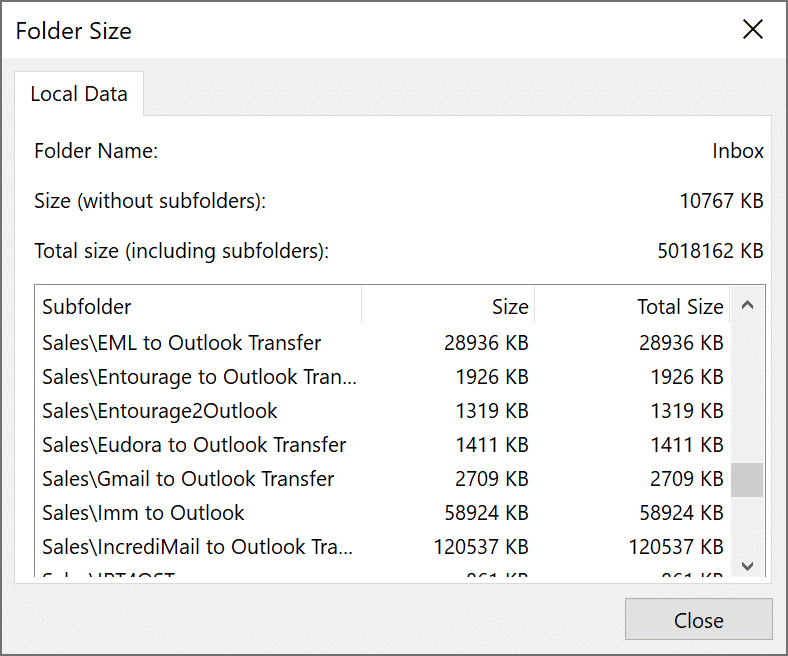
Task: Click scrollbar down arrow in subfolder list
Action: [x=747, y=567]
